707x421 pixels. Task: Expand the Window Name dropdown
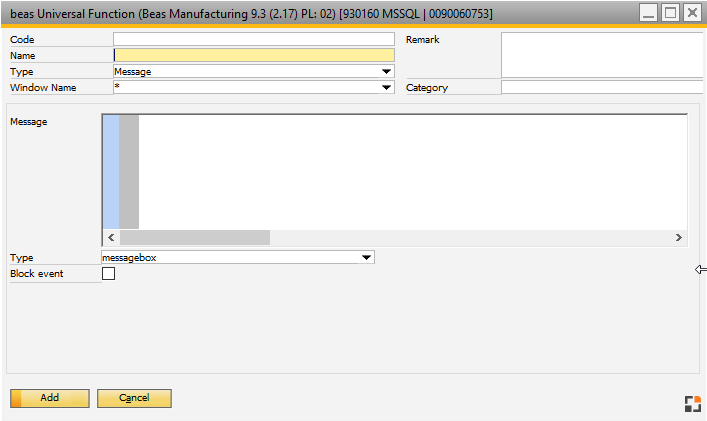[386, 88]
